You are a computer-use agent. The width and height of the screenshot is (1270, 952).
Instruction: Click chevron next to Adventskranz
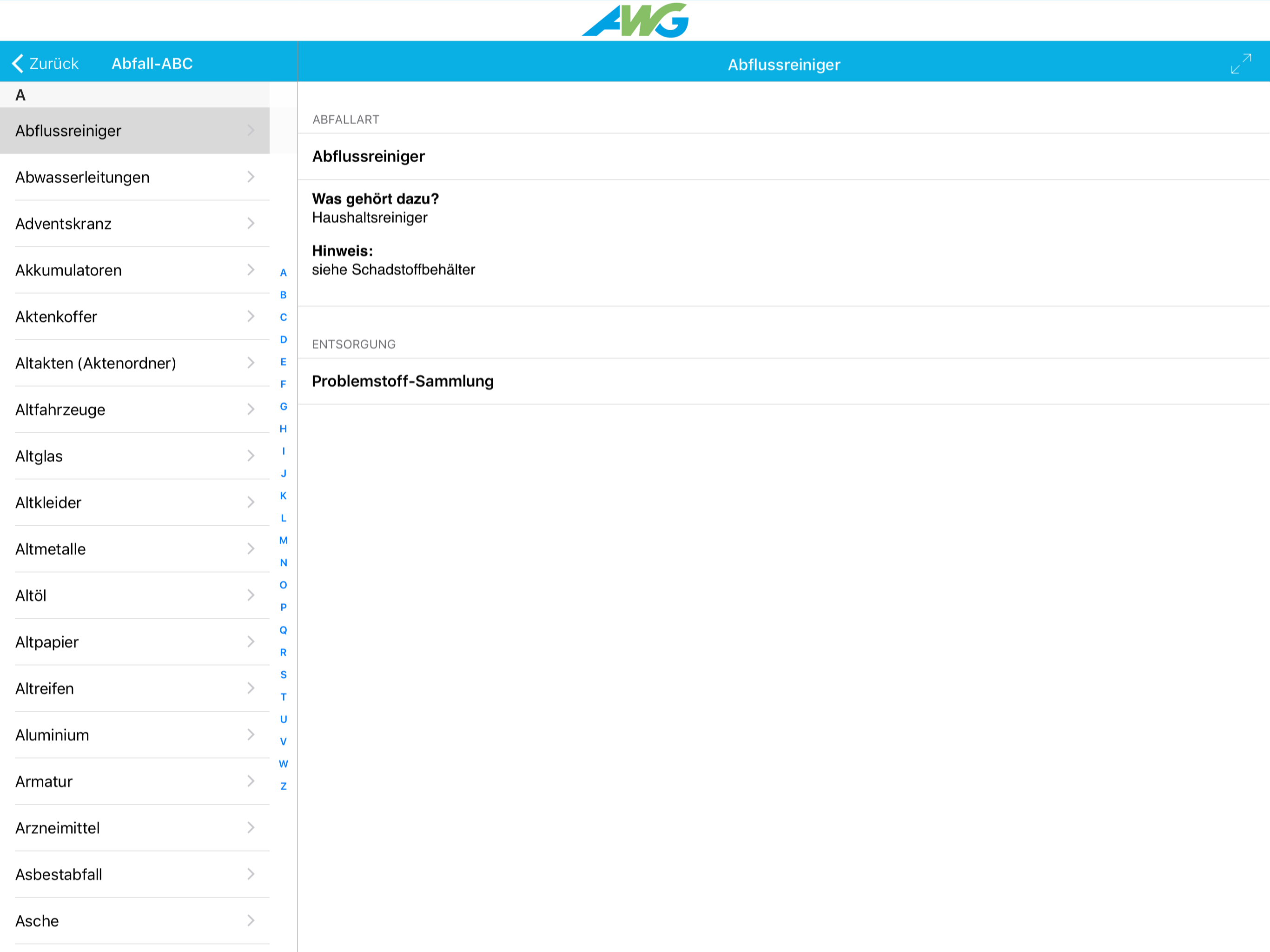click(251, 224)
